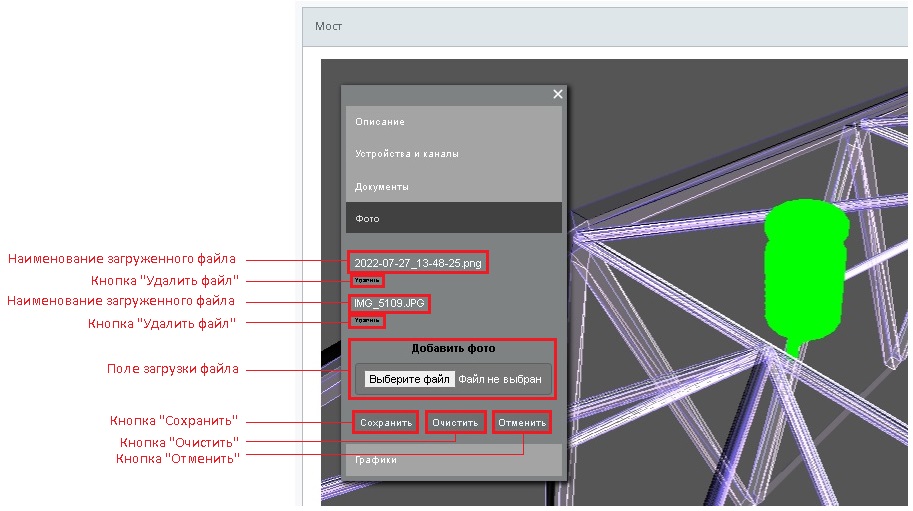The image size is (913, 511).
Task: Open uploaded file IMG_5109.JPG
Action: click(388, 302)
